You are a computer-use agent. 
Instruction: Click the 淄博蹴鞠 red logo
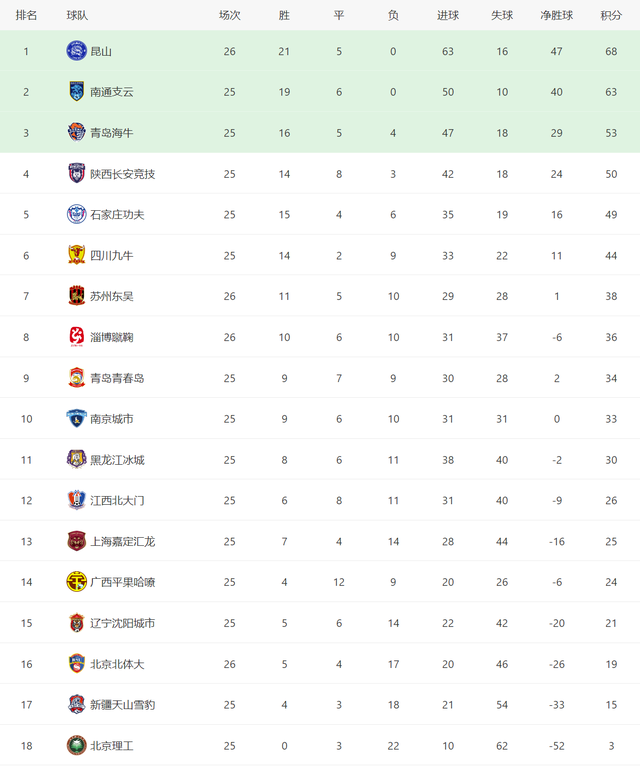[76, 337]
